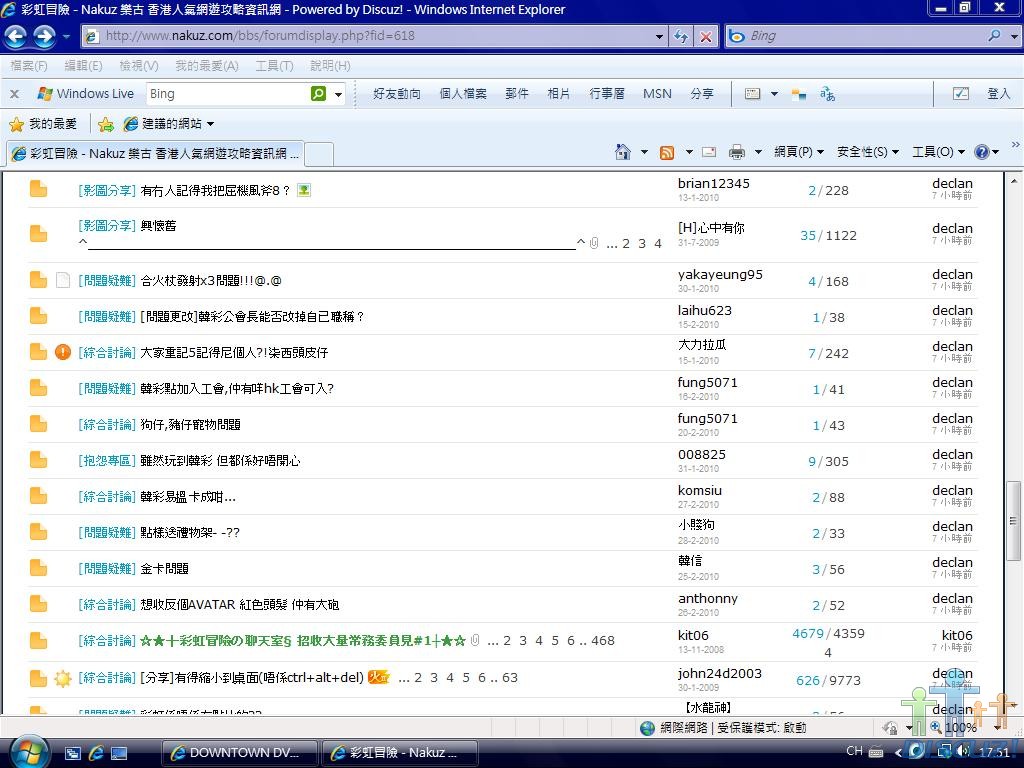Click the browser Forward button
The width and height of the screenshot is (1024, 768).
click(x=44, y=37)
